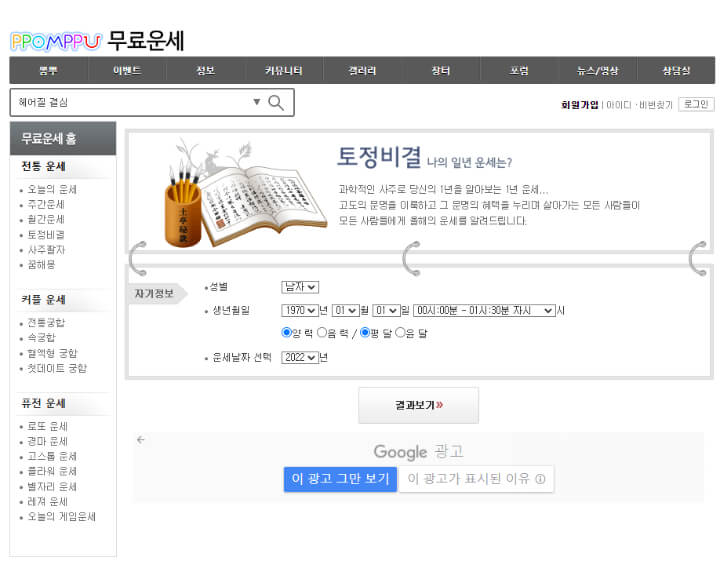Open the 갤러리 navigation menu
The image size is (720, 561).
coord(362,70)
